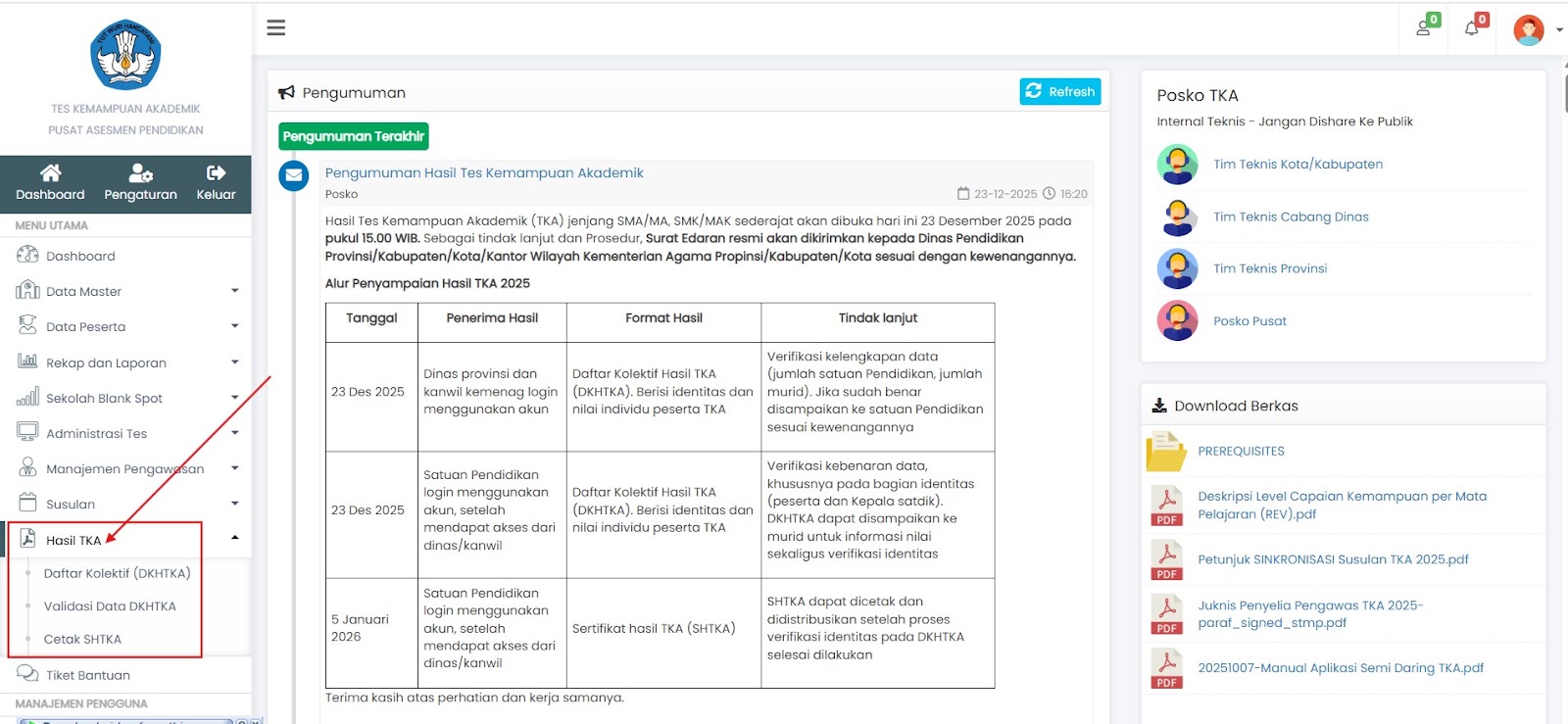Open the hamburger menu icon
Image resolution: width=1568 pixels, height=724 pixels.
[x=276, y=27]
